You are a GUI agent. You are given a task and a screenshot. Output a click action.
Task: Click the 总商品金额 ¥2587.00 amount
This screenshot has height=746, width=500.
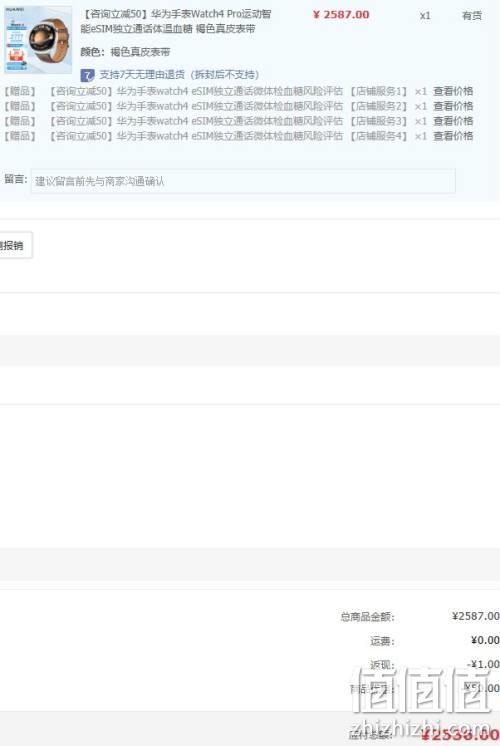coord(475,616)
